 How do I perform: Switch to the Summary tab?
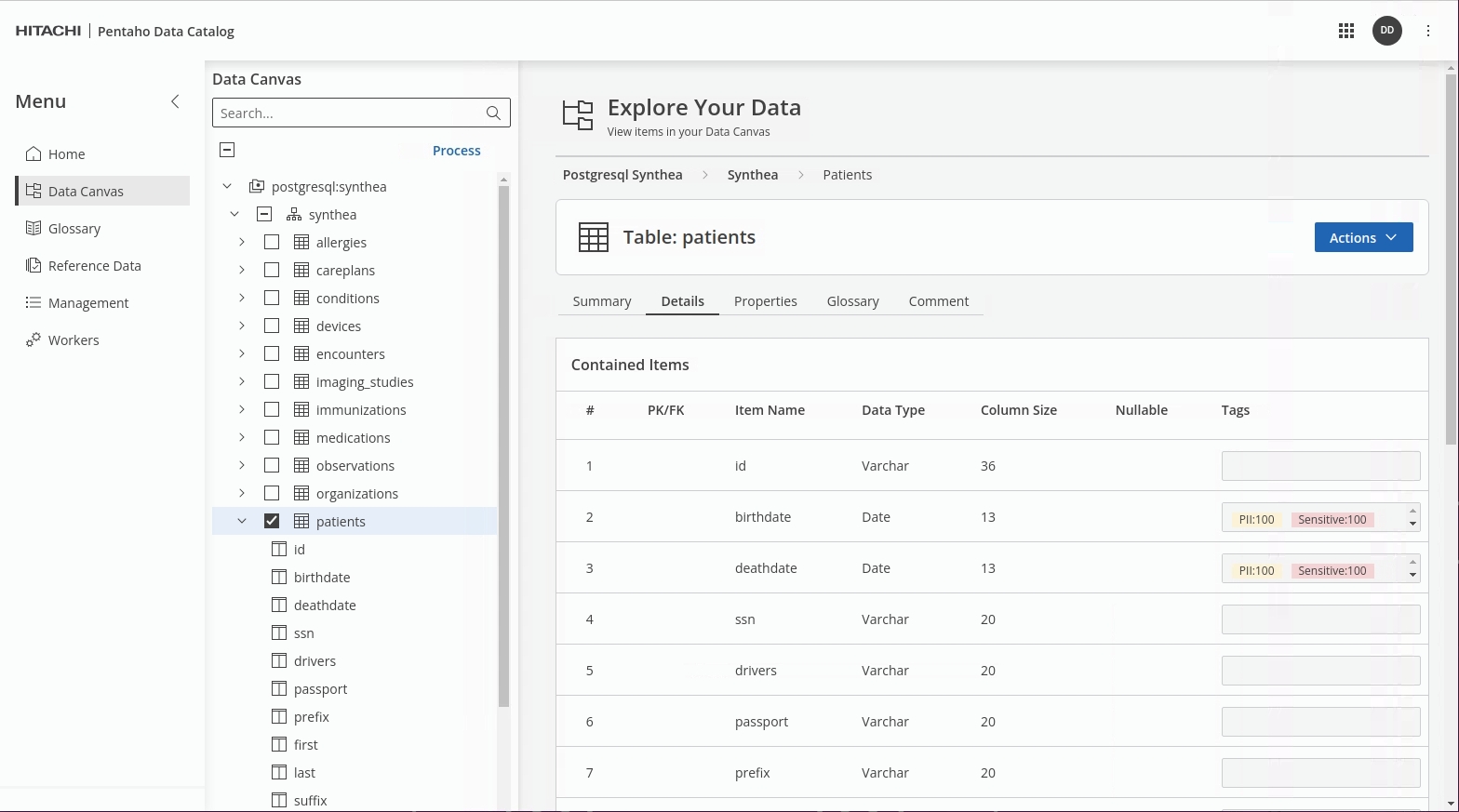pos(601,301)
